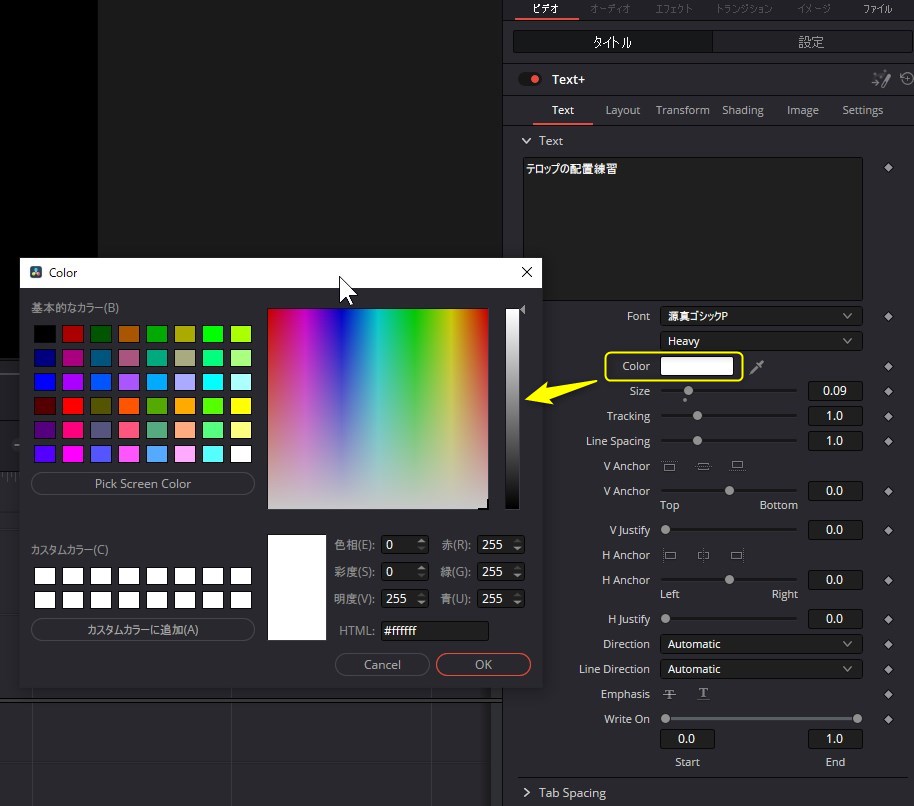Image resolution: width=914 pixels, height=806 pixels.
Task: Switch to the 設定 tab
Action: click(811, 42)
